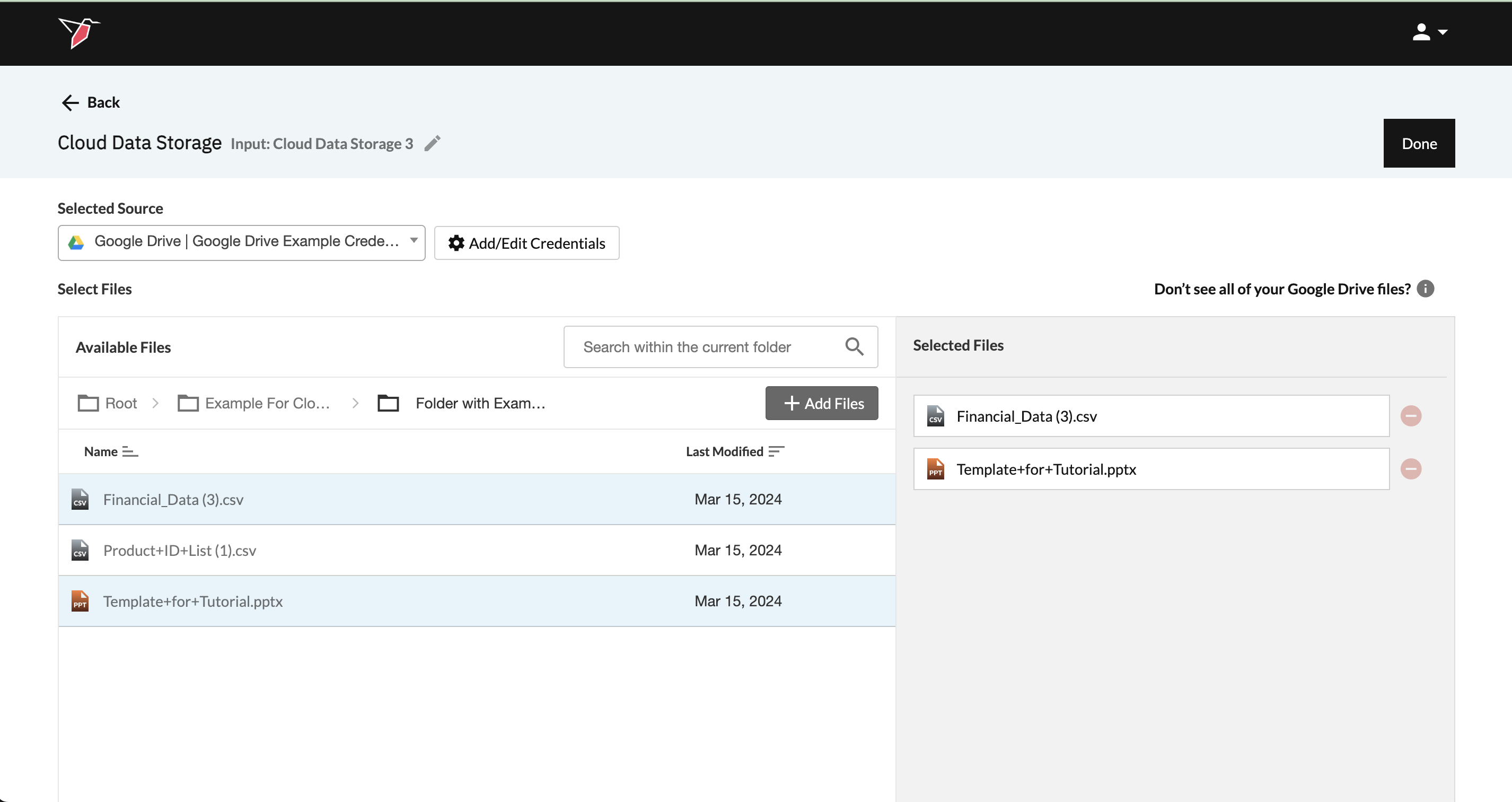
Task: Click the search magnifier icon
Action: click(x=854, y=347)
